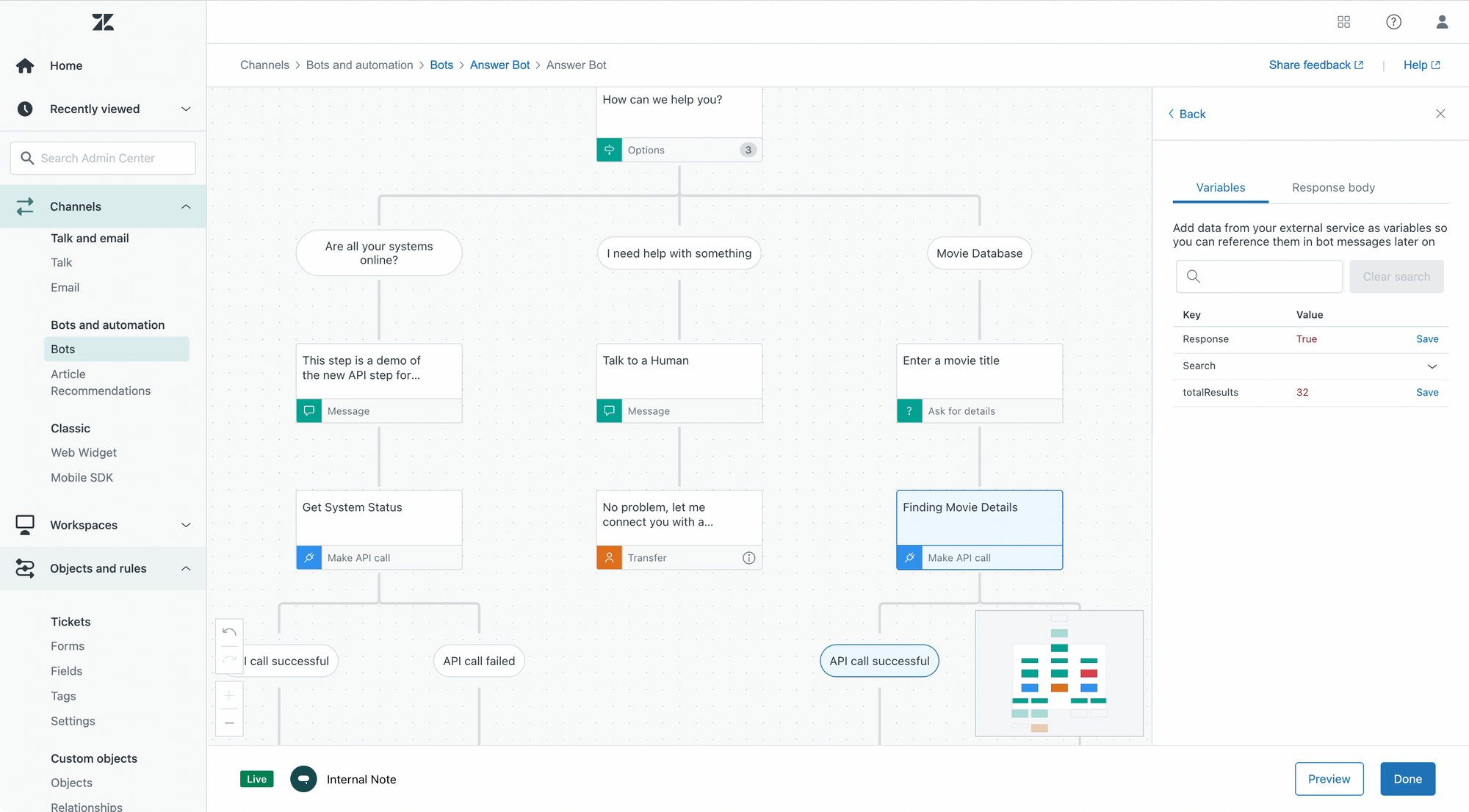Click the Make API call plug icon on Get System Status
The width and height of the screenshot is (1469, 812).
coord(309,558)
